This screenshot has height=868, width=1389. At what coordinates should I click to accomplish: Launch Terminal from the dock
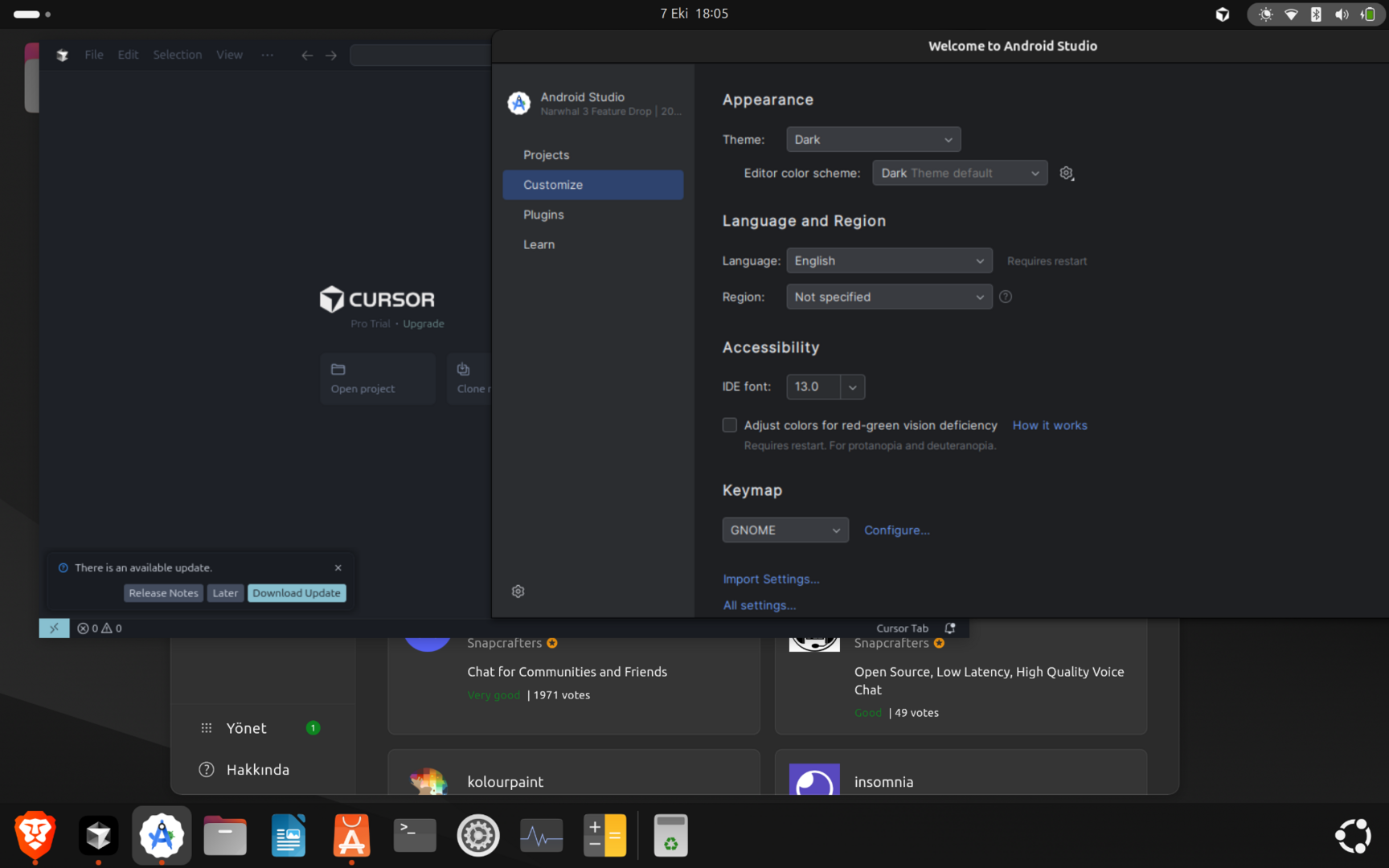tap(415, 835)
